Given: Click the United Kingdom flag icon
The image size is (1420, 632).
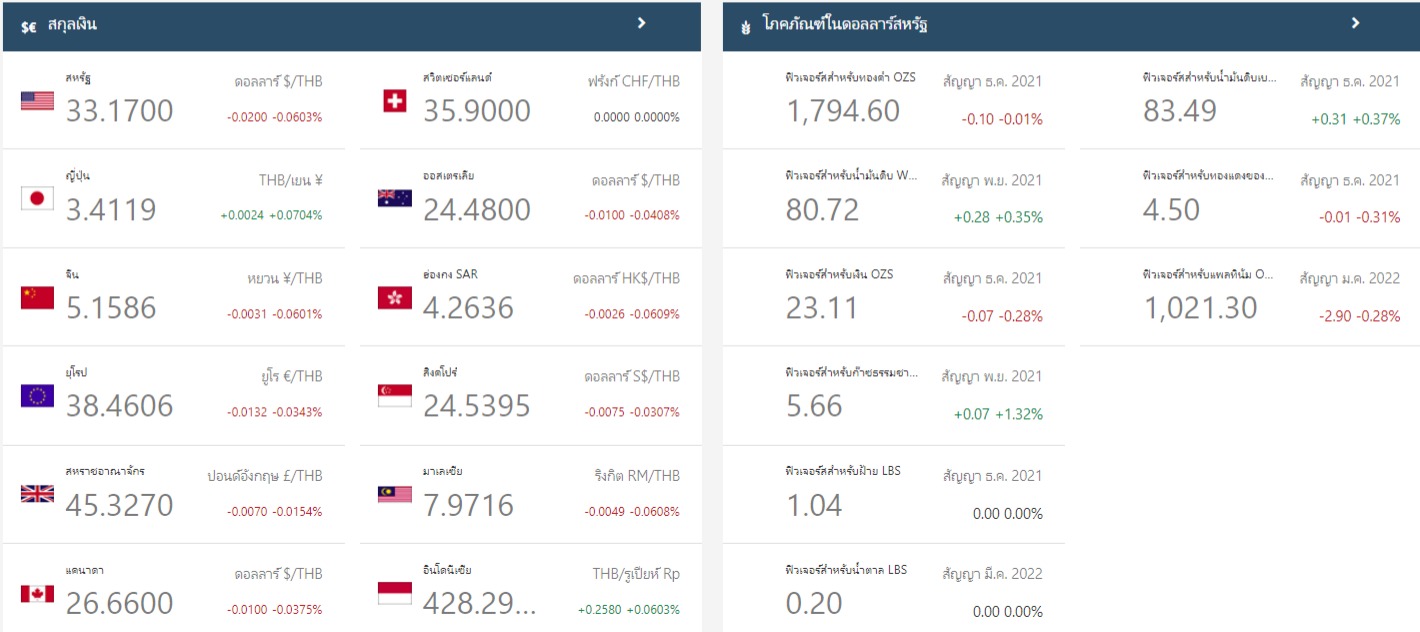Looking at the screenshot, I should tap(37, 494).
